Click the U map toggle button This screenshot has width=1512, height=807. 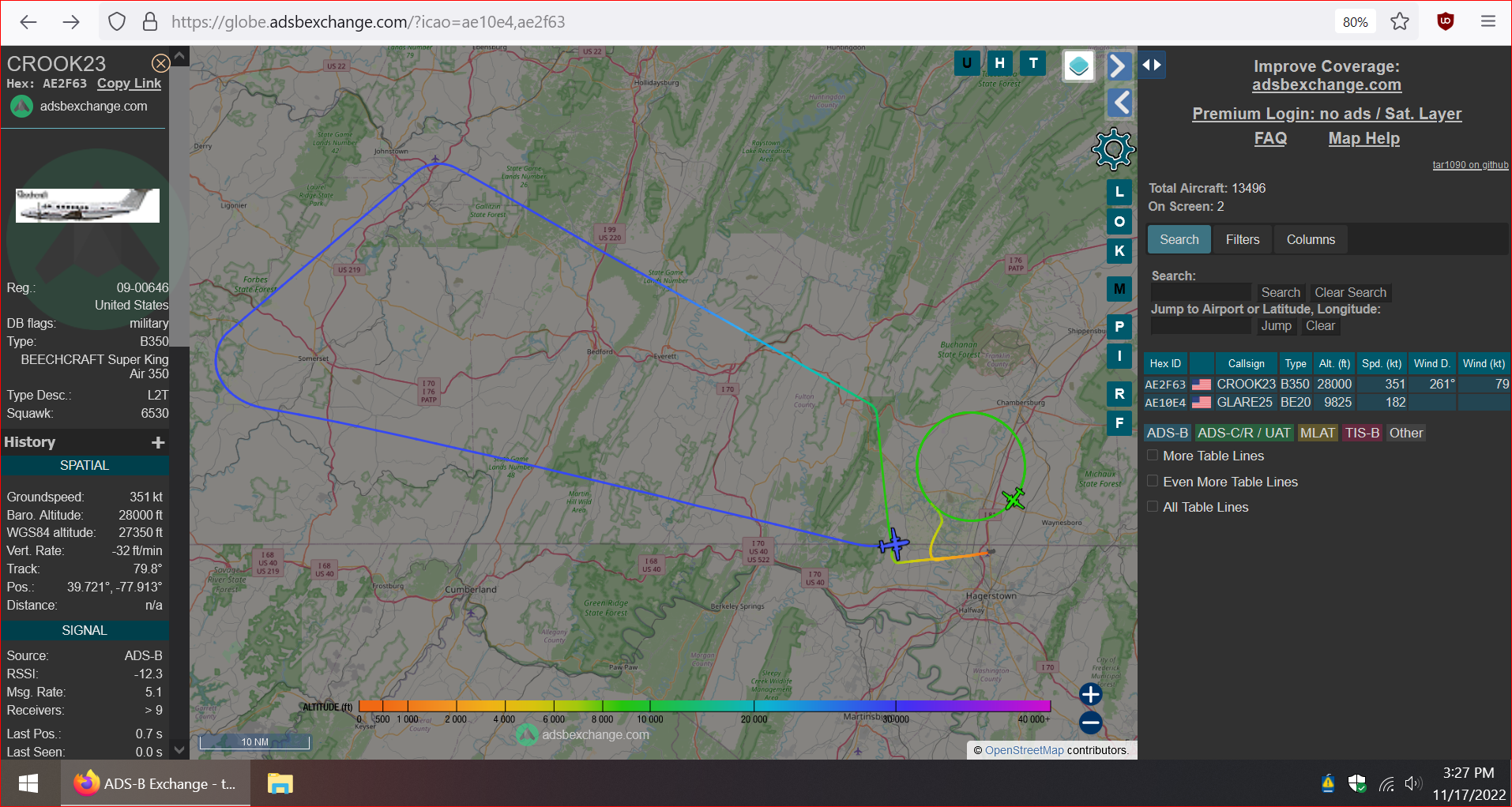pyautogui.click(x=967, y=63)
